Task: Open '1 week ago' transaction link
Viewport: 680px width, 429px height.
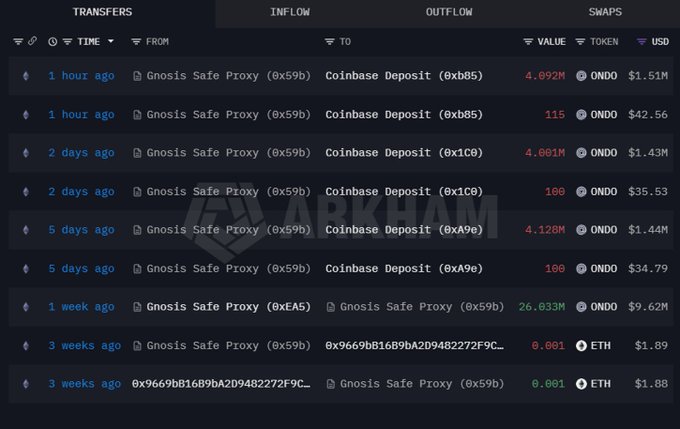Action: (82, 307)
